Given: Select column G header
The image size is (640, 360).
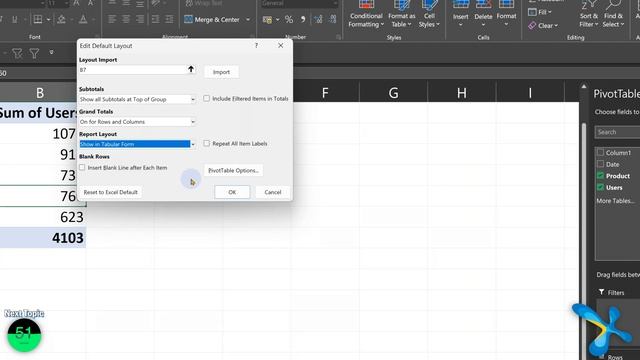Looking at the screenshot, I should tap(393, 93).
